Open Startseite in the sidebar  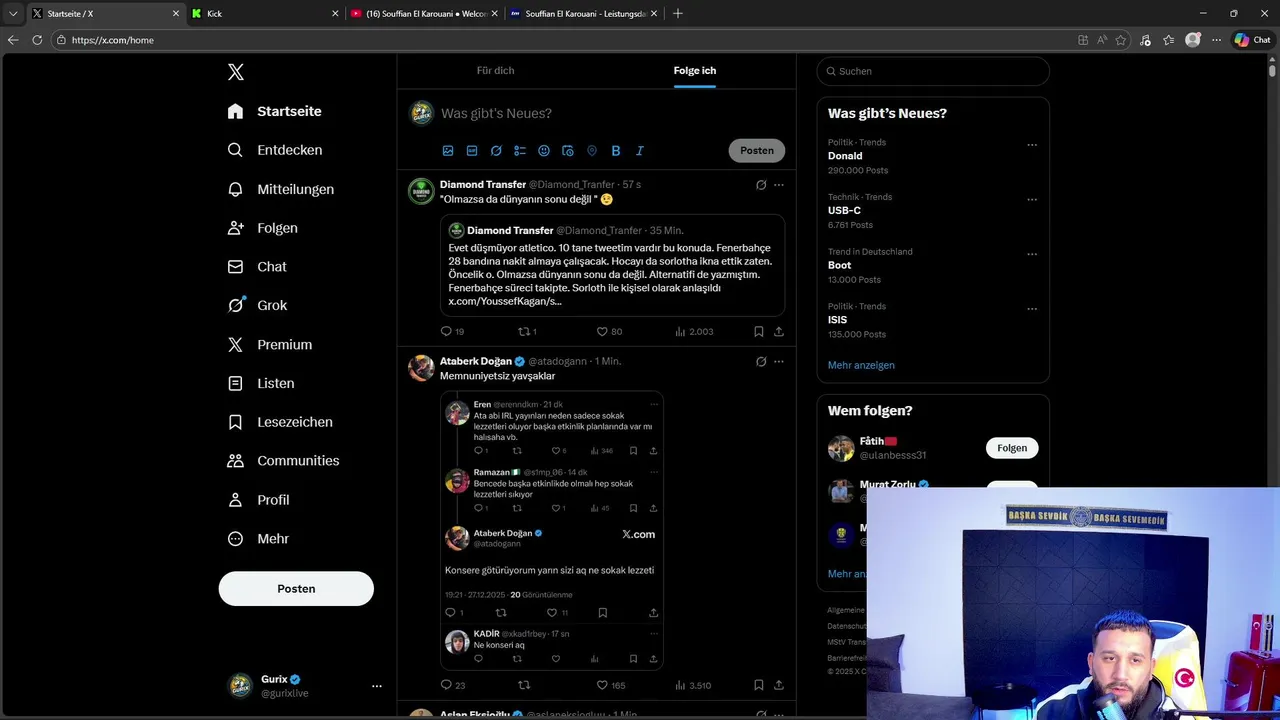pos(274,111)
